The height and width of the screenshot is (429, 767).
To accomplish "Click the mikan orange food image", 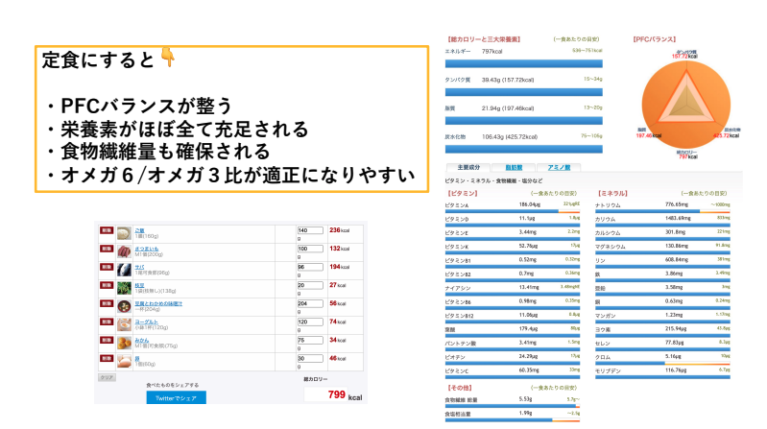I will [123, 340].
